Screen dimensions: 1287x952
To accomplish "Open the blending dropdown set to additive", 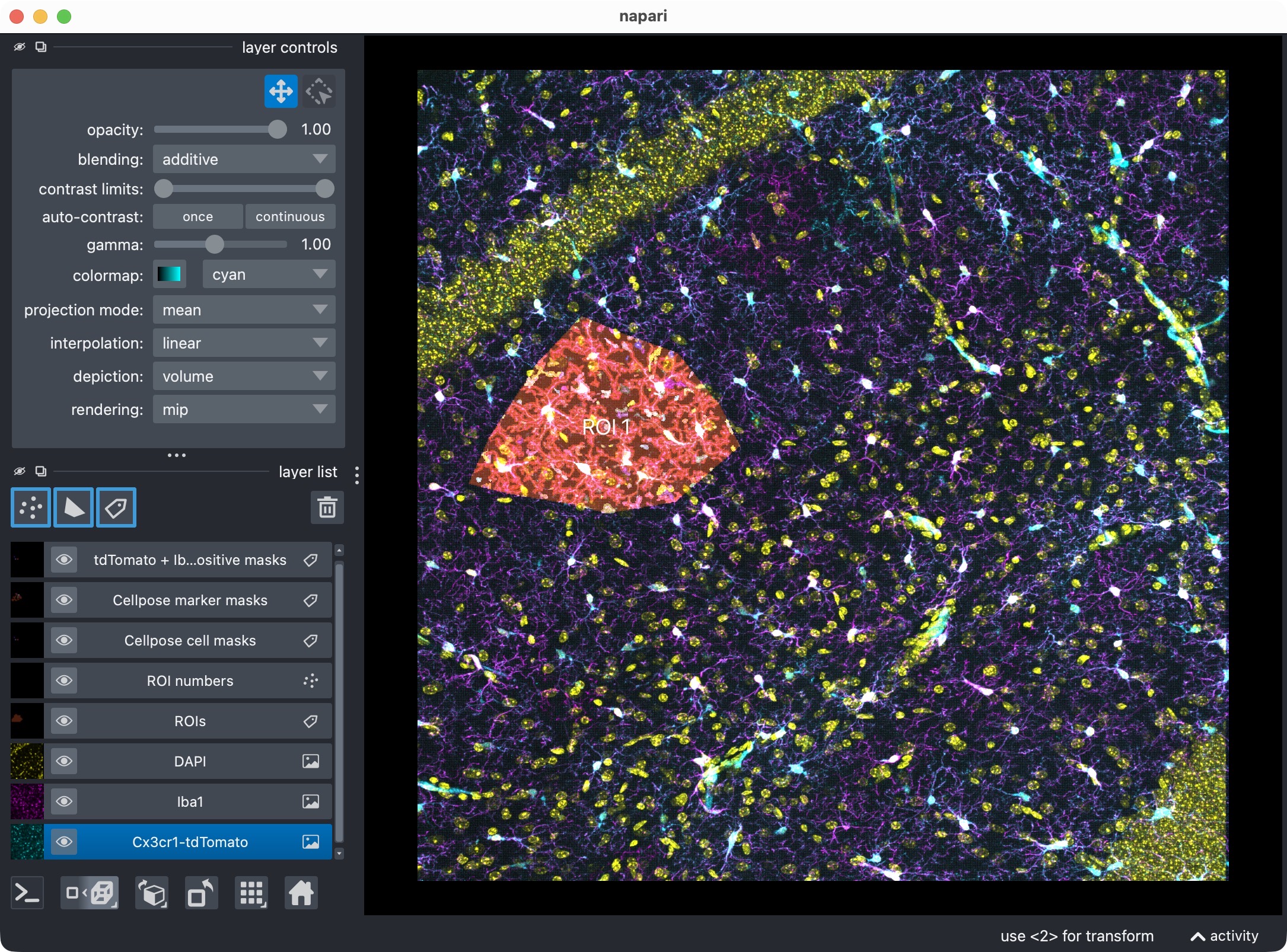I will point(244,159).
